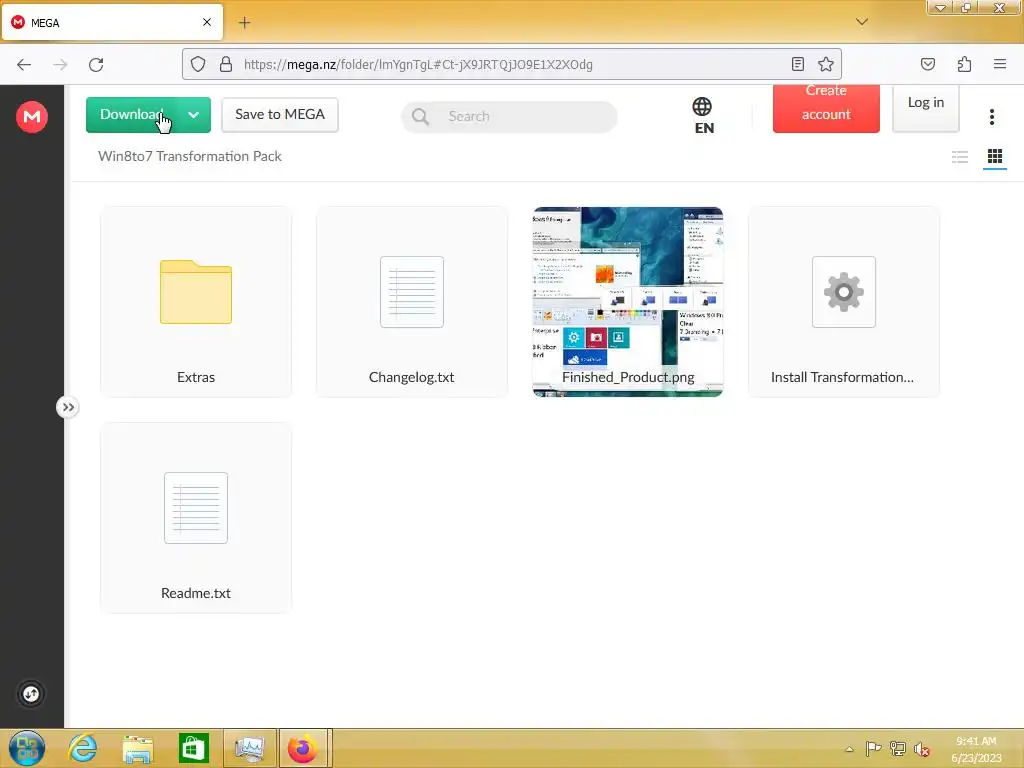1024x768 pixels.
Task: Open the three-dot more options menu
Action: pos(991,117)
